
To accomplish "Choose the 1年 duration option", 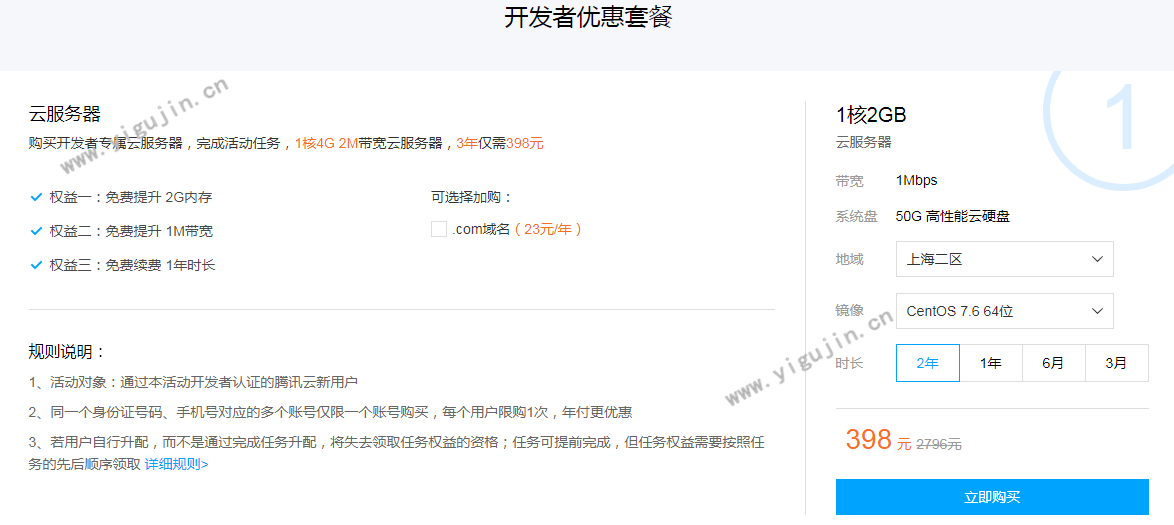I will 990,363.
